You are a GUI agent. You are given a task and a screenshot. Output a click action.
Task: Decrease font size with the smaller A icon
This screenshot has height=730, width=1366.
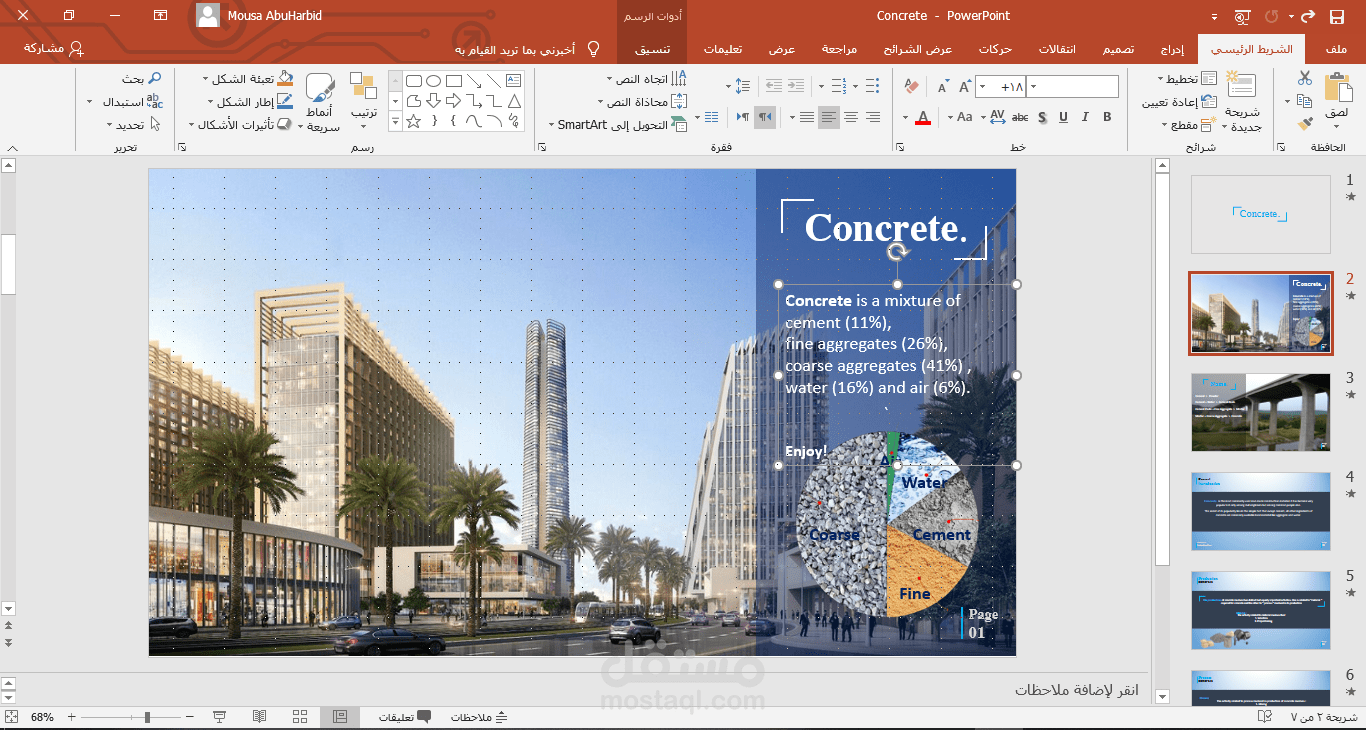(942, 88)
